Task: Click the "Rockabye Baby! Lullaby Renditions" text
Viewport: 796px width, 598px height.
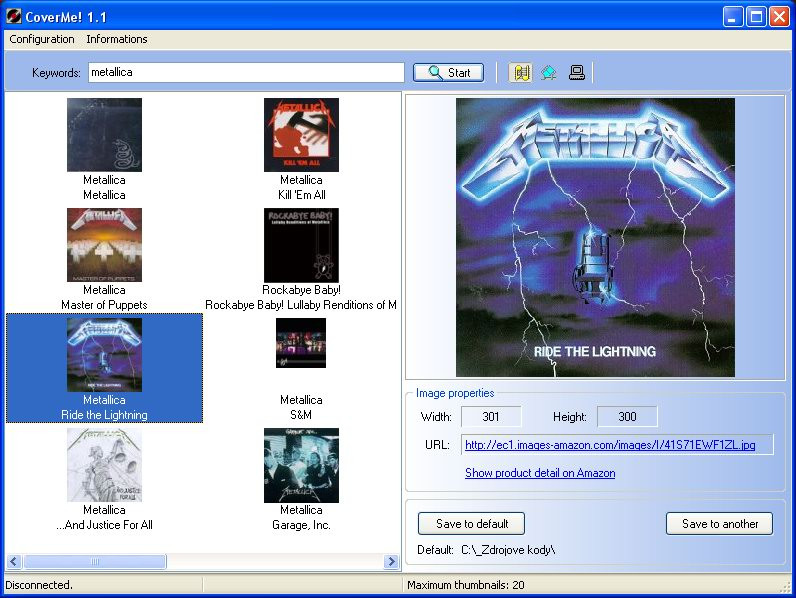Action: (x=301, y=305)
